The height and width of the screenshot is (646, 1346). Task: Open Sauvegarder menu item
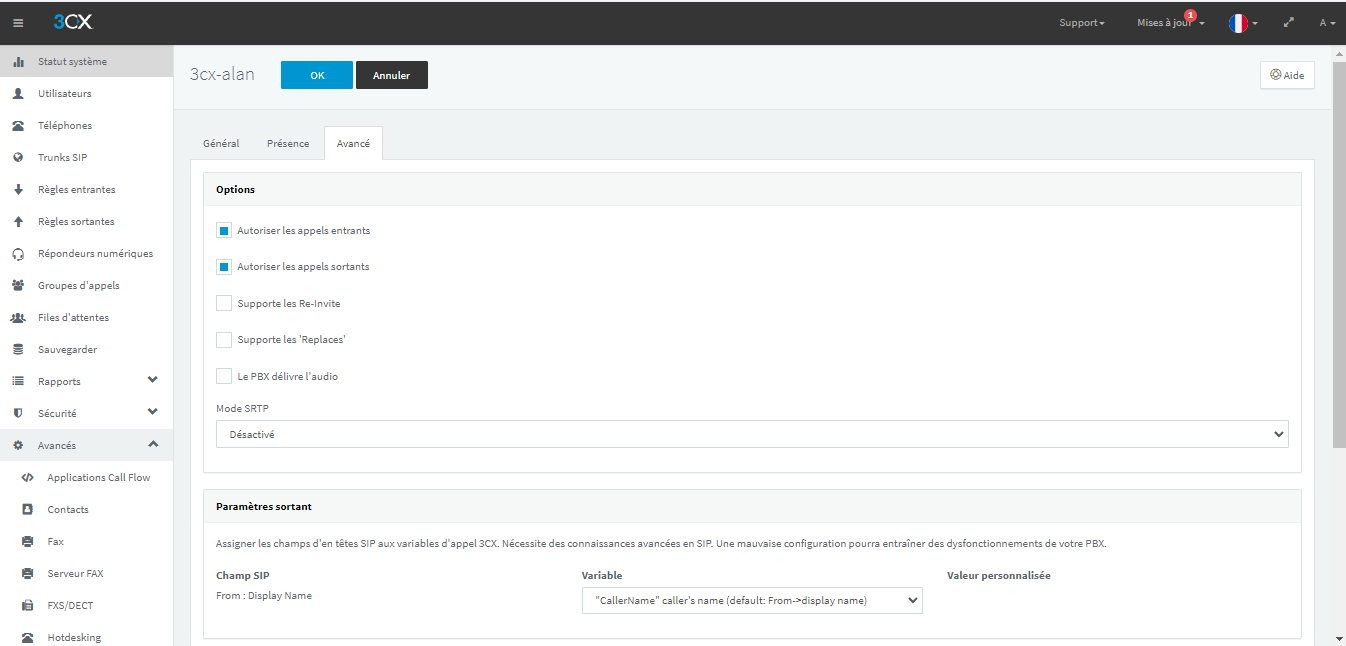click(86, 350)
